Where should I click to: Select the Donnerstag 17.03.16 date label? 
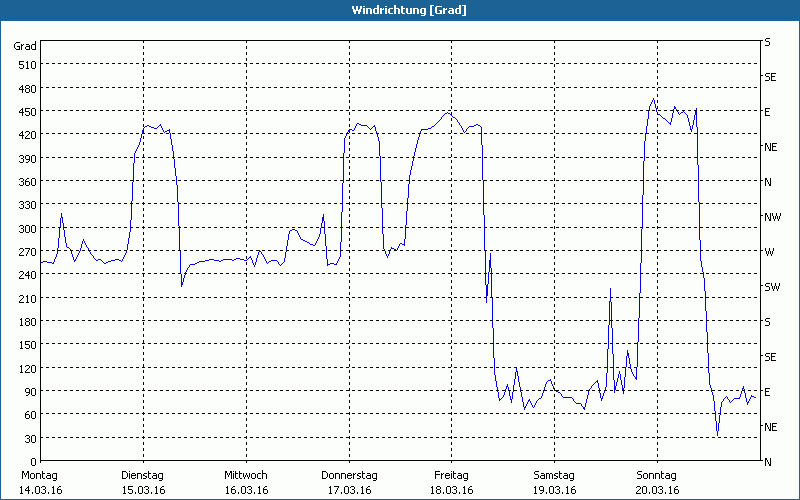pyautogui.click(x=349, y=482)
